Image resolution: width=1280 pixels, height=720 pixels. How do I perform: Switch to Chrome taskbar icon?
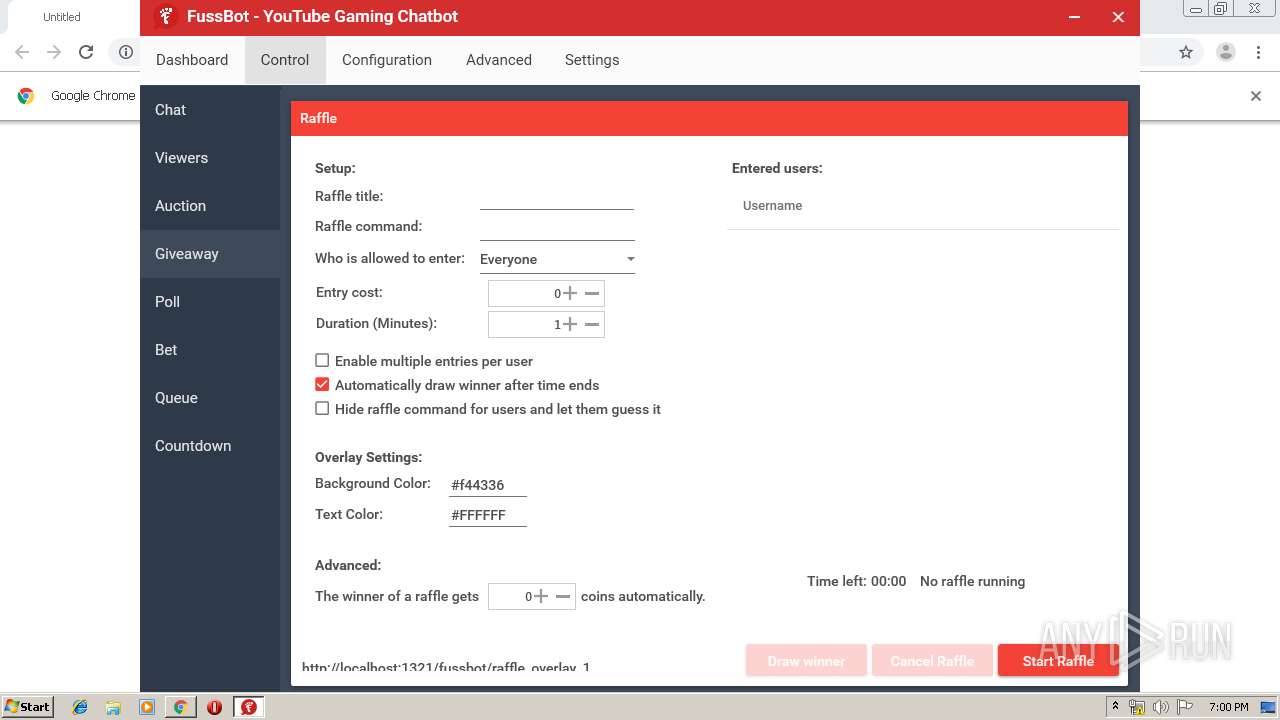pos(180,707)
